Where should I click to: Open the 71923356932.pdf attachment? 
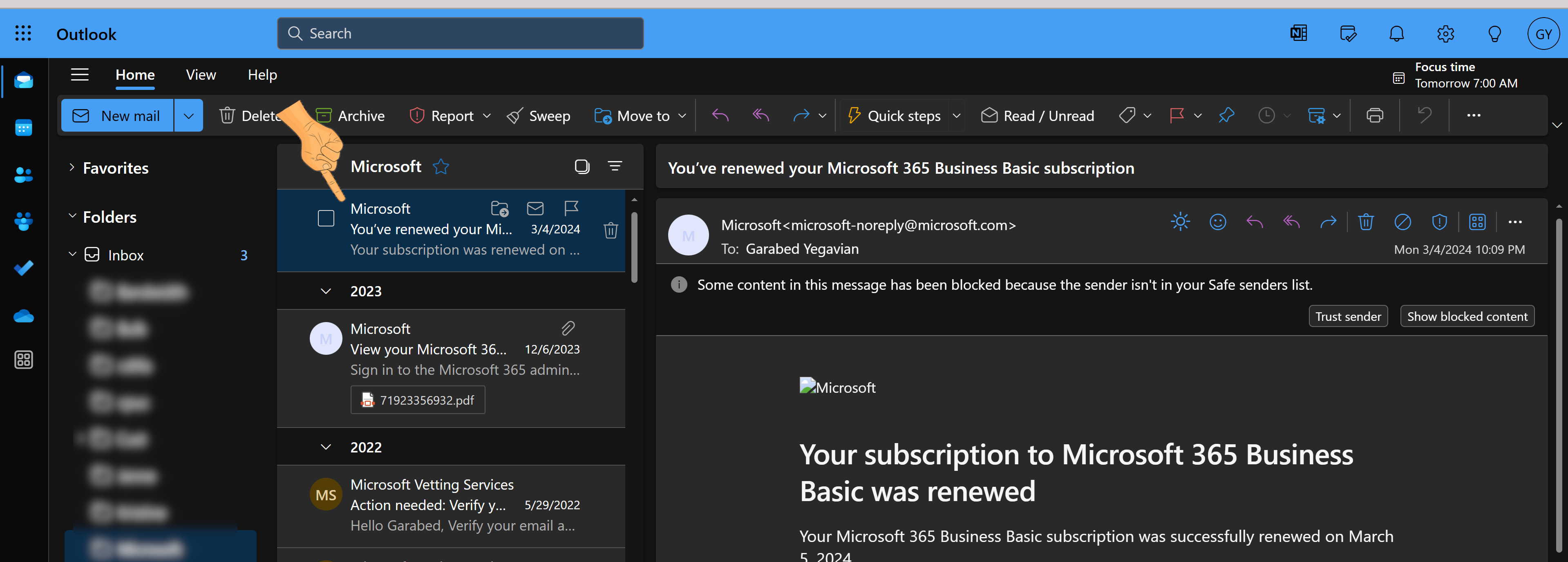[x=418, y=400]
